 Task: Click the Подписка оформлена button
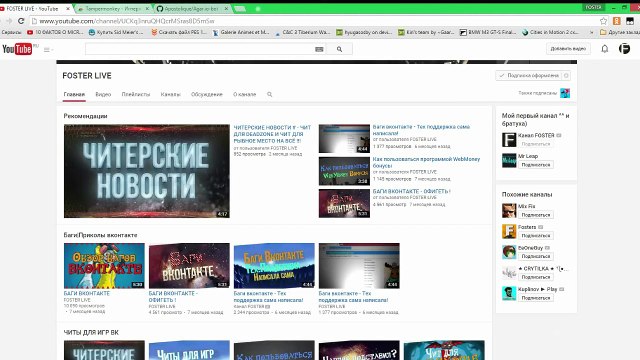(529, 76)
